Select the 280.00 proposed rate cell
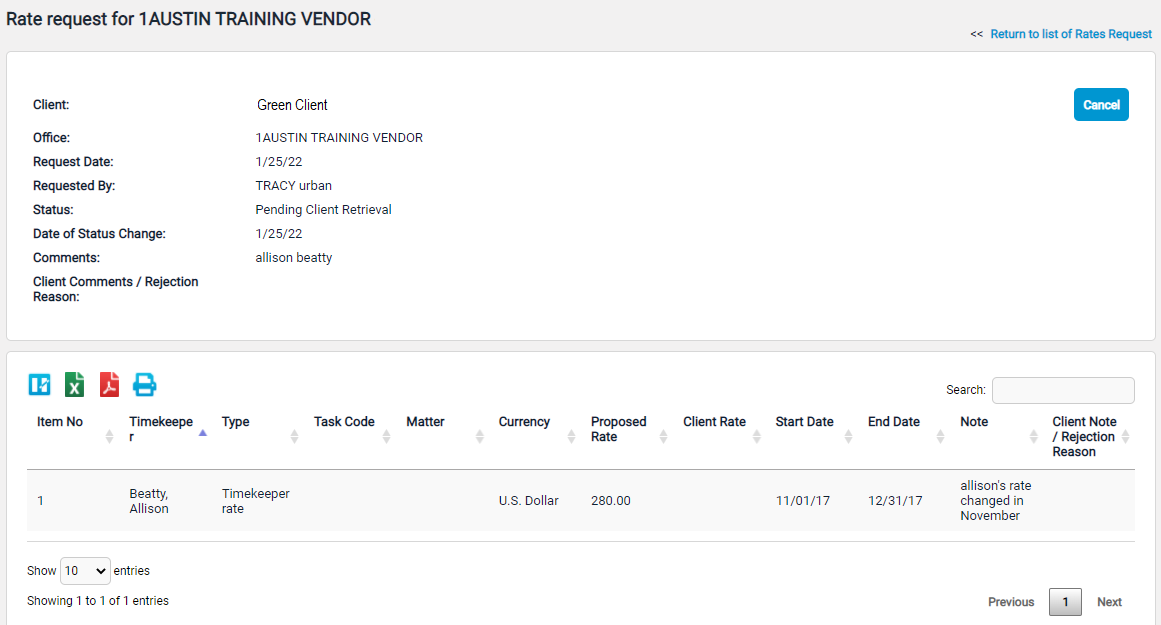Viewport: 1161px width, 625px height. pos(611,501)
